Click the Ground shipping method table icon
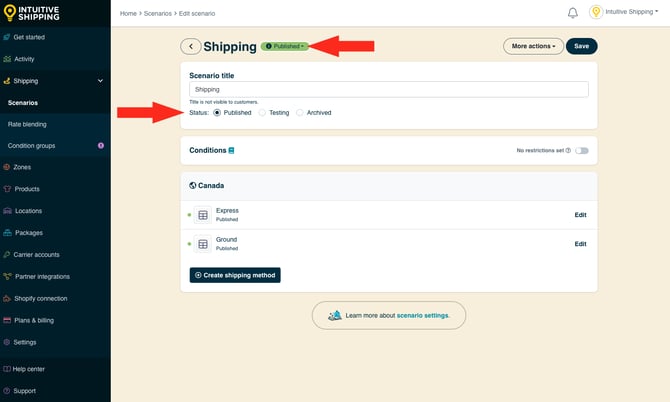Viewport: 670px width, 402px height. 203,244
